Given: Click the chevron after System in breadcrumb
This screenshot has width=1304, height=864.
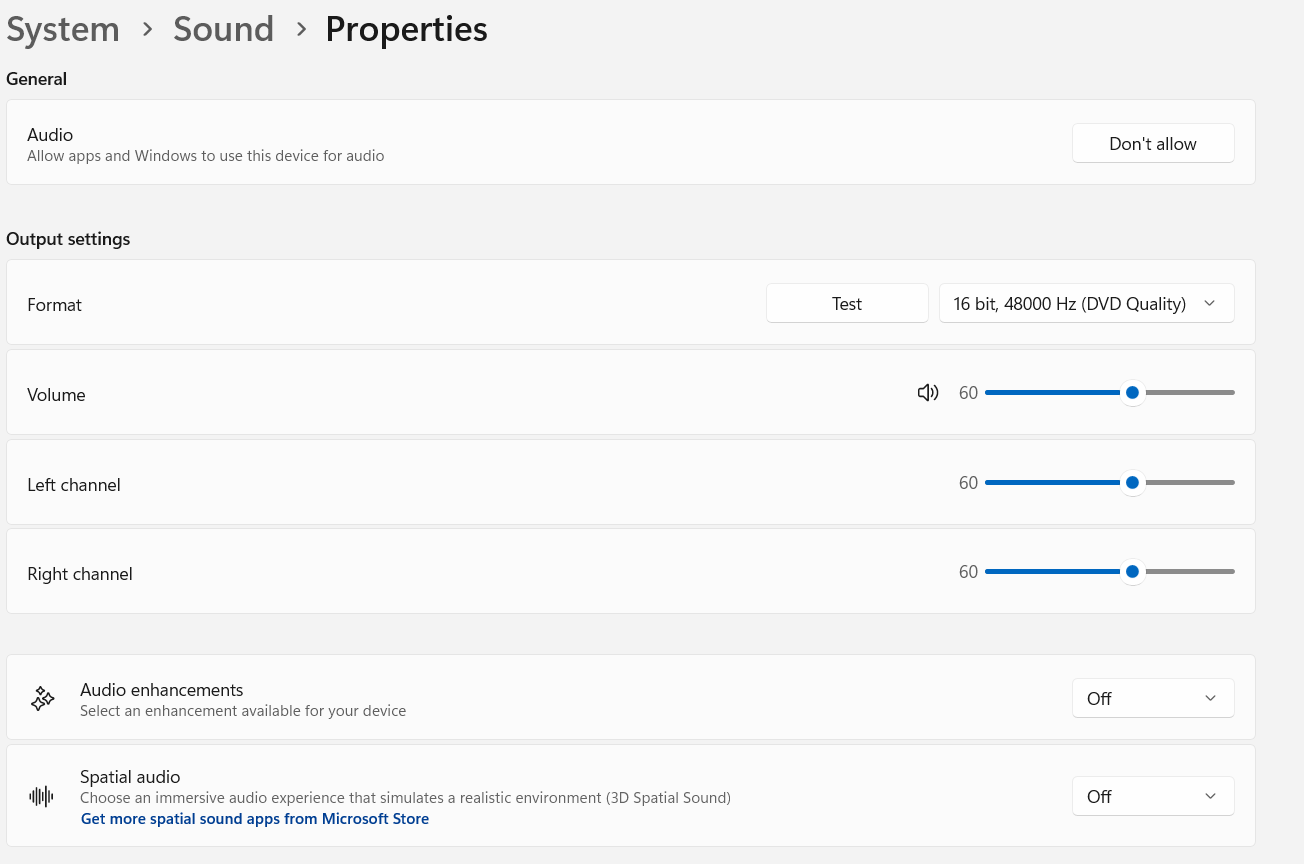Looking at the screenshot, I should tap(147, 30).
